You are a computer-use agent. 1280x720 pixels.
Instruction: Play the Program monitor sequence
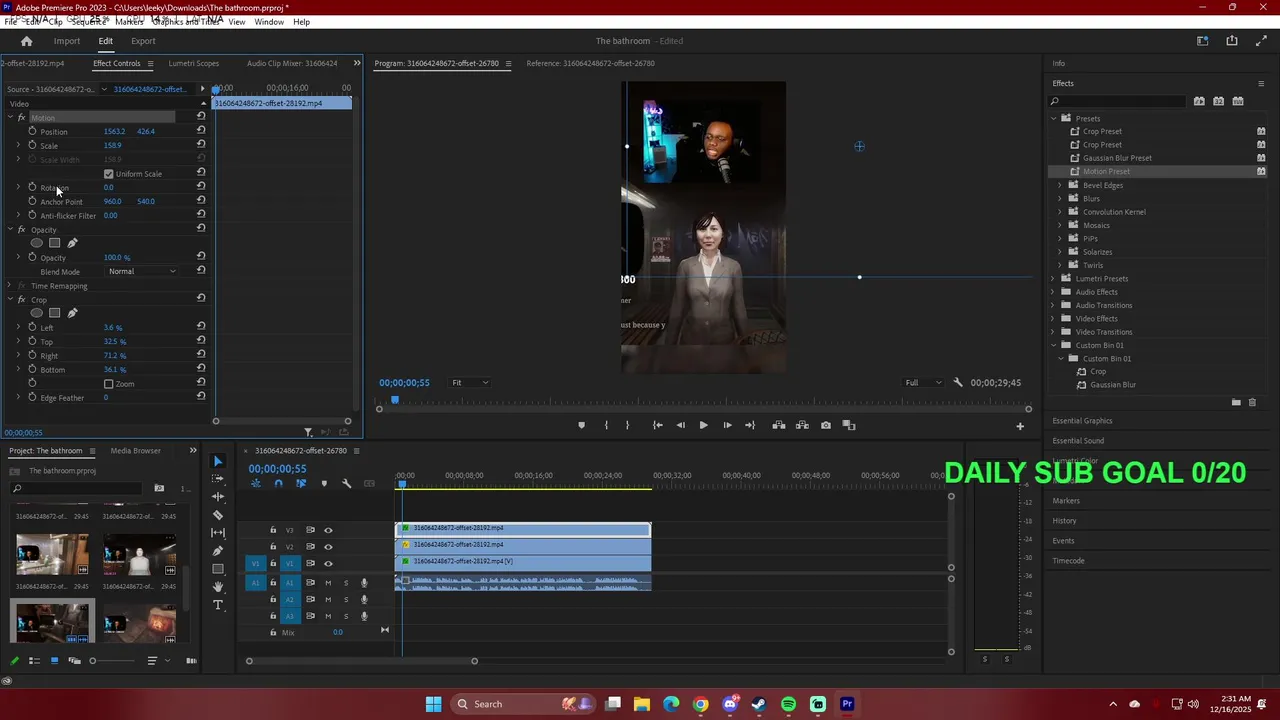703,425
